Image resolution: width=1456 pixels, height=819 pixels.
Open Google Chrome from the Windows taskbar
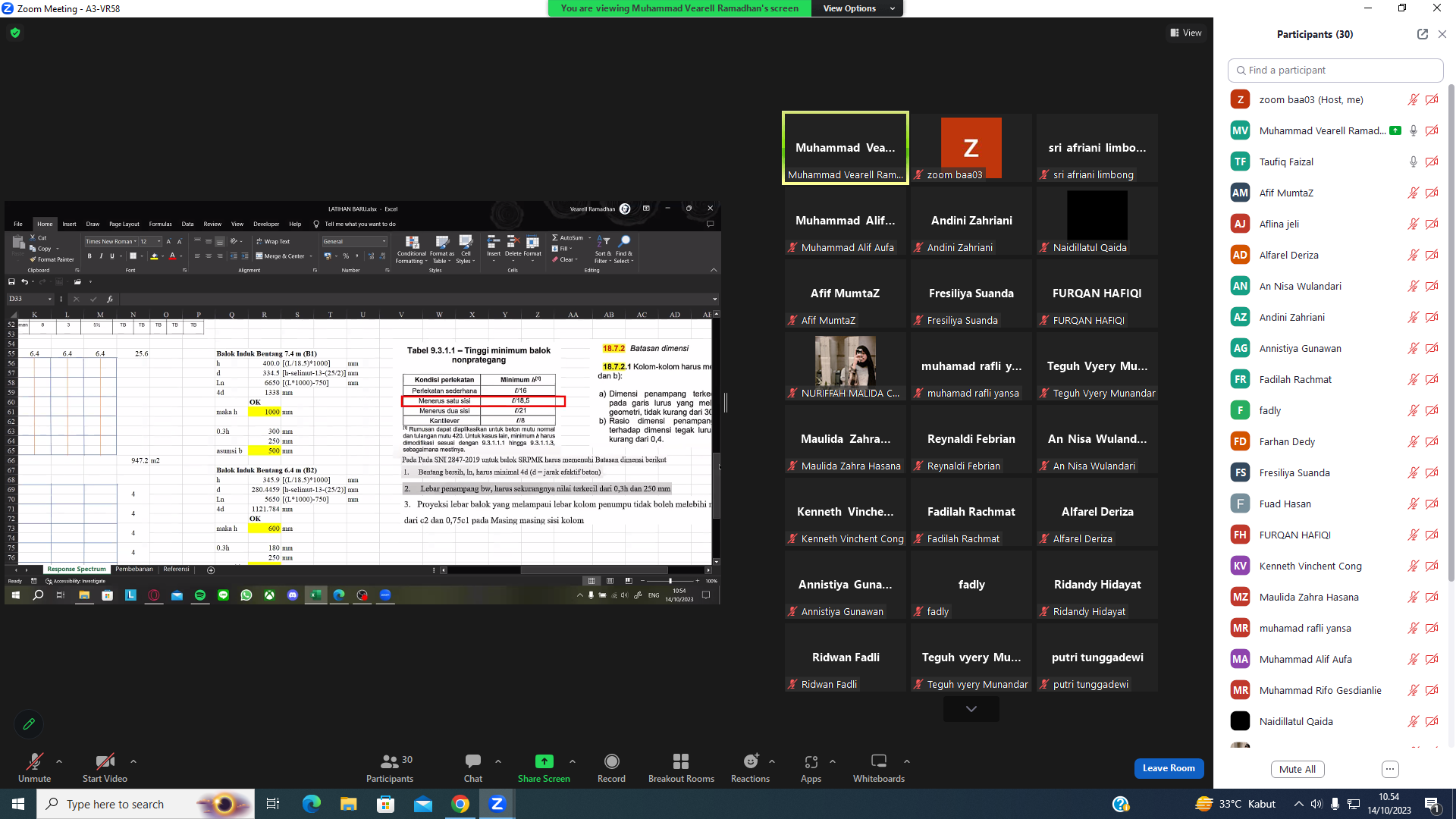460,804
